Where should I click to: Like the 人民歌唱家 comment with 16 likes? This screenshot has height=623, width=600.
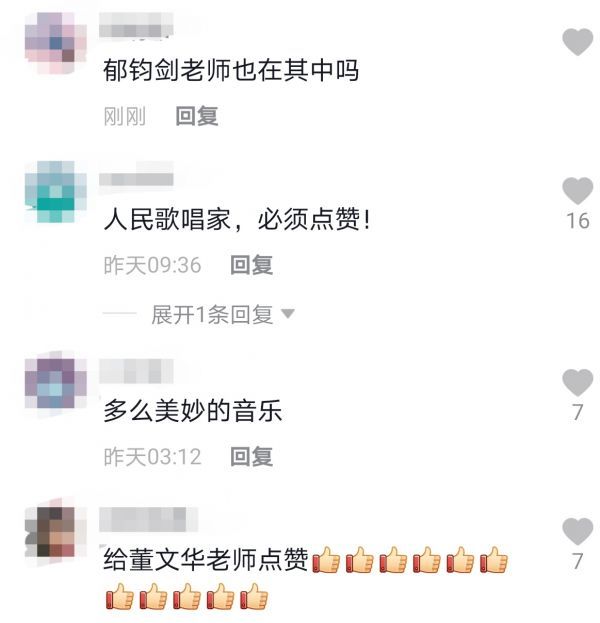click(x=577, y=191)
